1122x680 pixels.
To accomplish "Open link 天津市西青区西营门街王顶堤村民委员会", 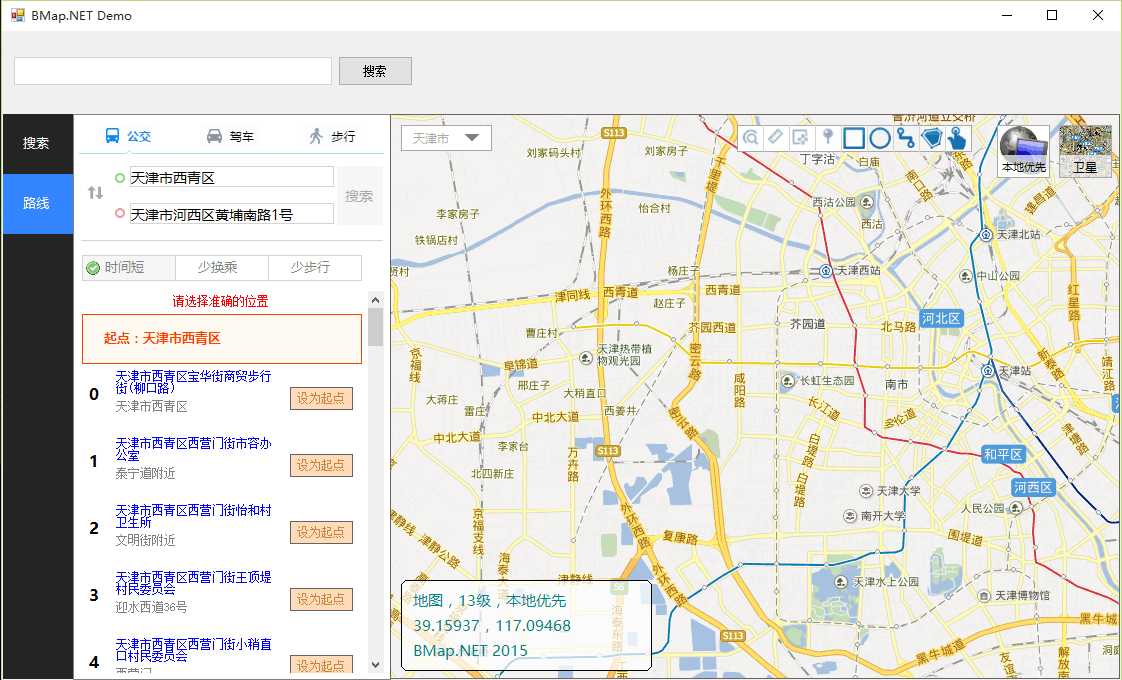I will [193, 583].
